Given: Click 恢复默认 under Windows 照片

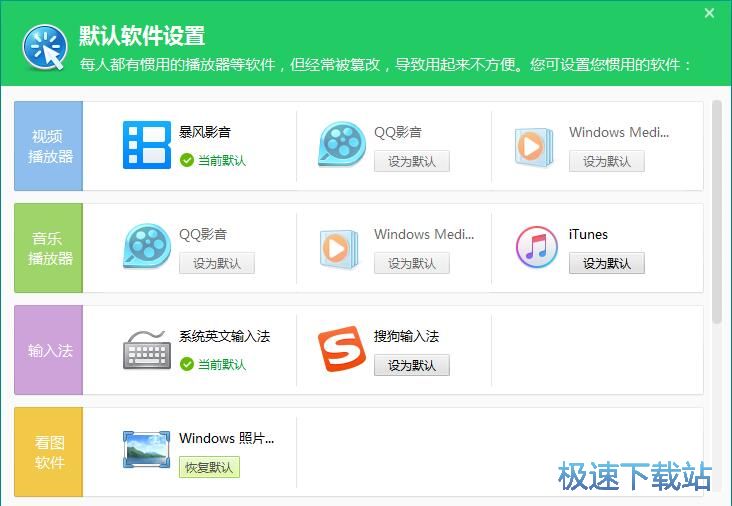Looking at the screenshot, I should pos(209,467).
